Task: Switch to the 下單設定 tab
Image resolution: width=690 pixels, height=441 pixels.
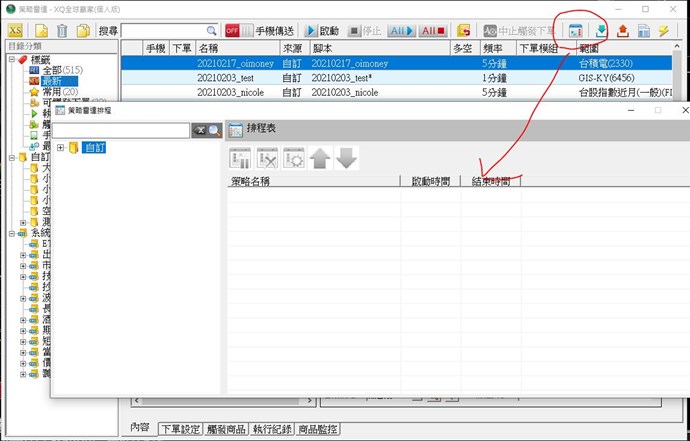Action: 178,429
